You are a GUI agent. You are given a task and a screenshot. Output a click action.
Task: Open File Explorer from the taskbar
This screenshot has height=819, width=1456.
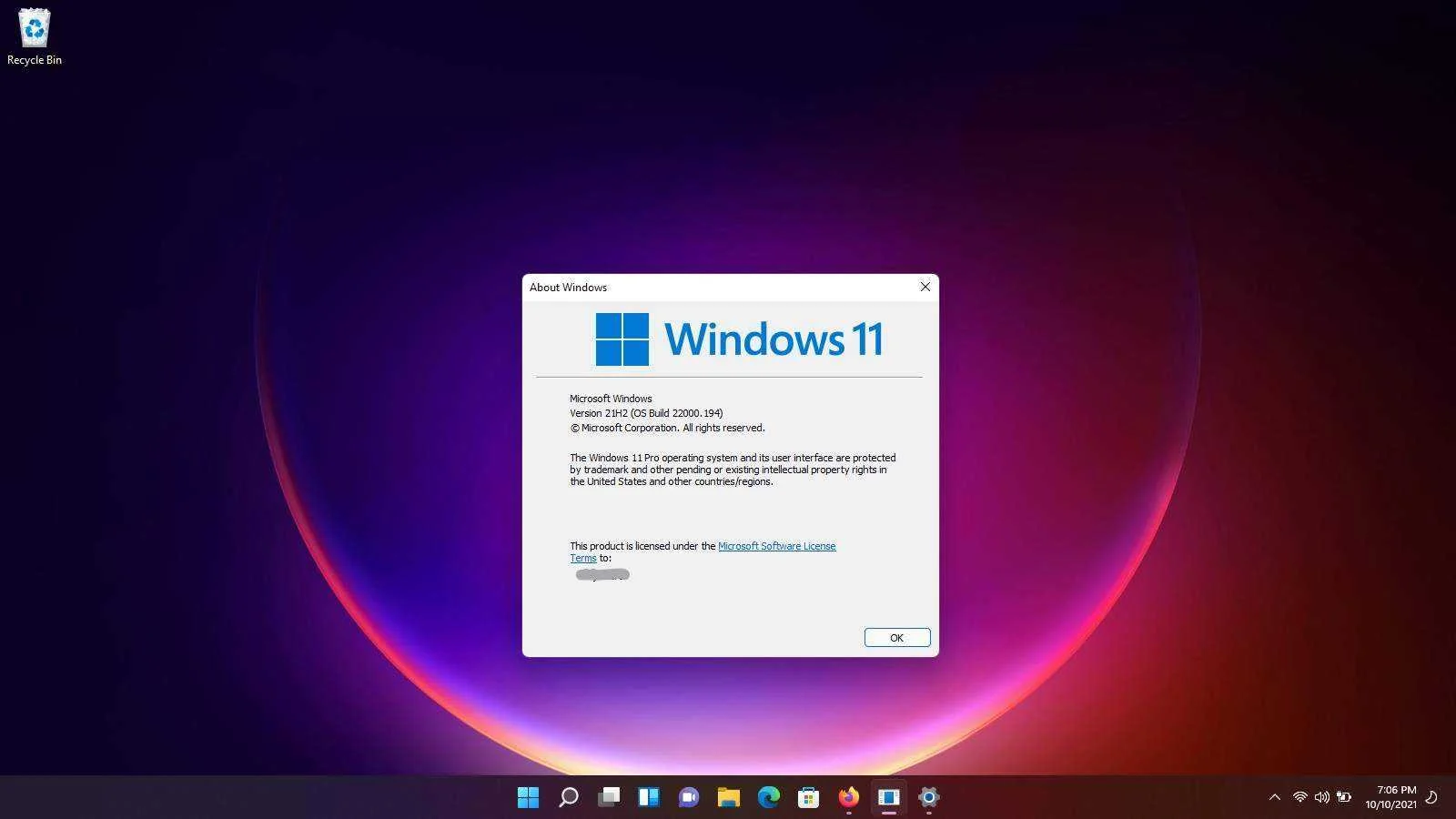point(728,797)
